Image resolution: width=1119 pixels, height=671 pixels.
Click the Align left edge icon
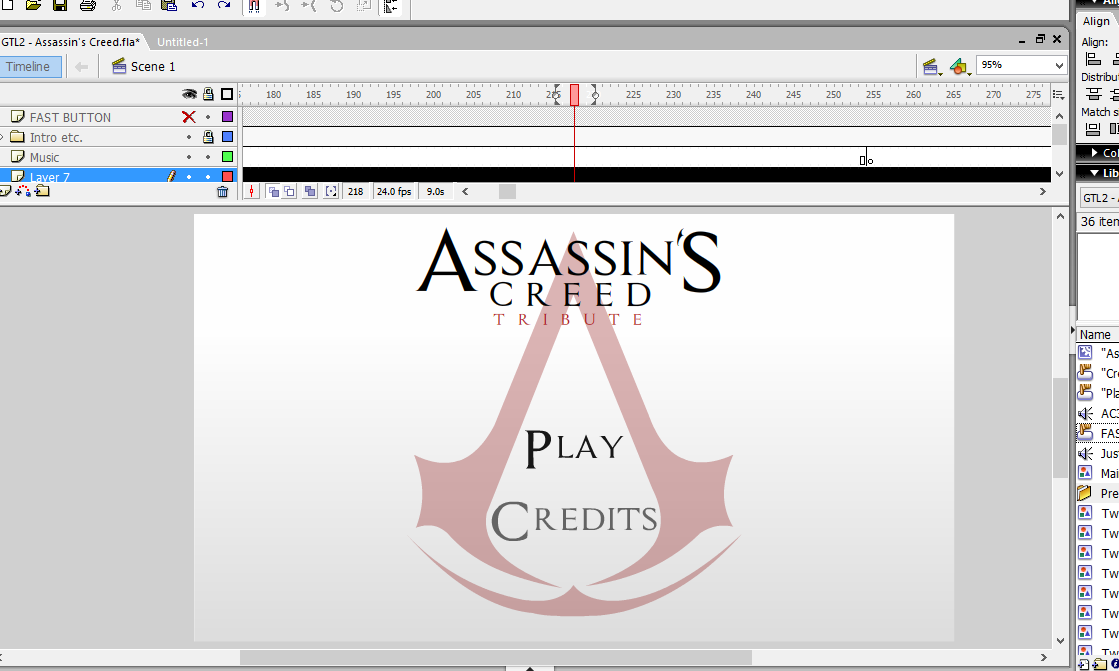pos(1093,59)
